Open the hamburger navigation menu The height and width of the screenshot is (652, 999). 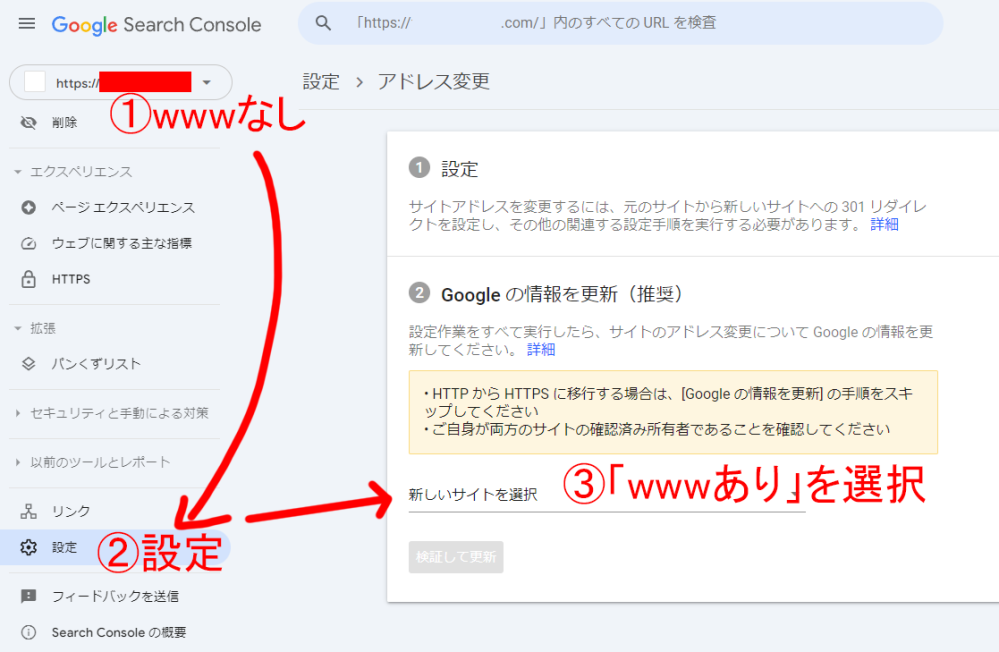27,24
